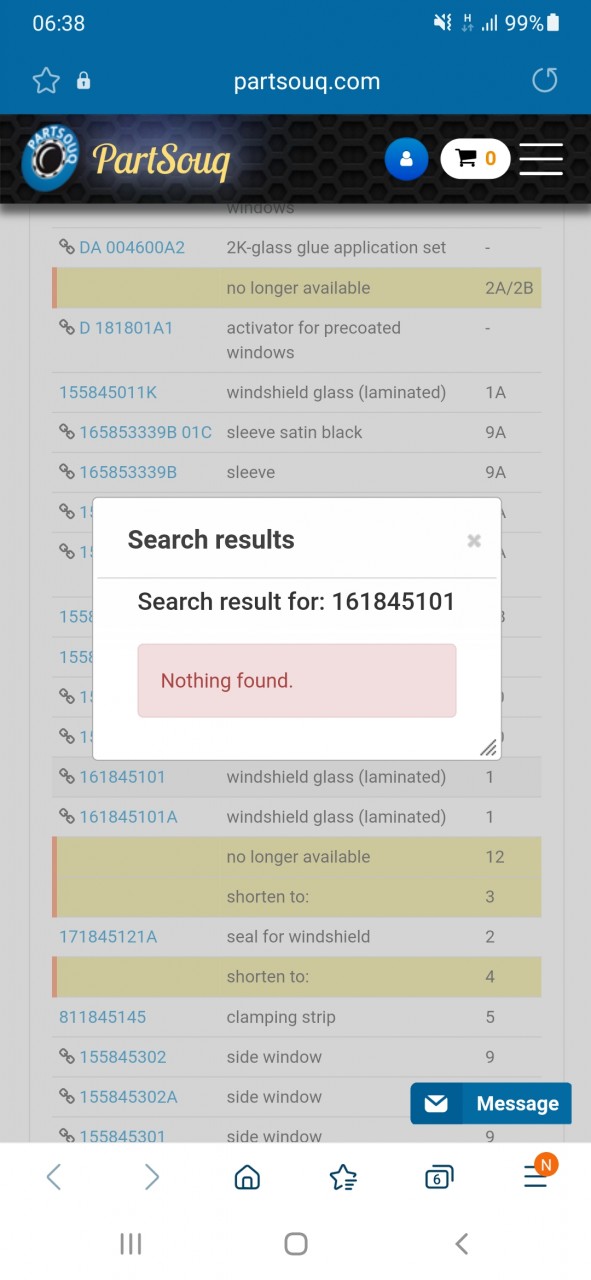Open the browser menu with N badge

pyautogui.click(x=537, y=1175)
